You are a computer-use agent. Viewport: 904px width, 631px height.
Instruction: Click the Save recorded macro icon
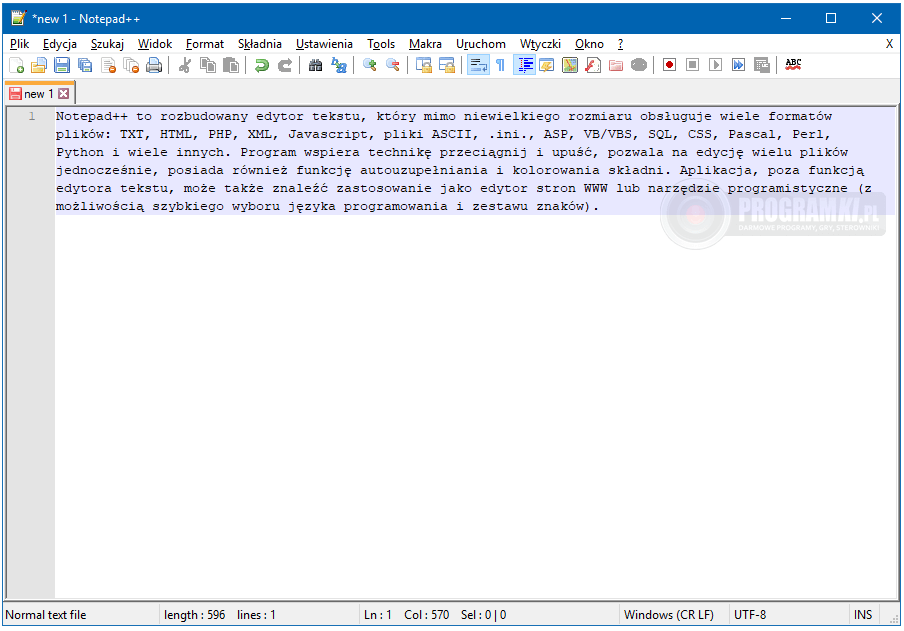[x=762, y=65]
